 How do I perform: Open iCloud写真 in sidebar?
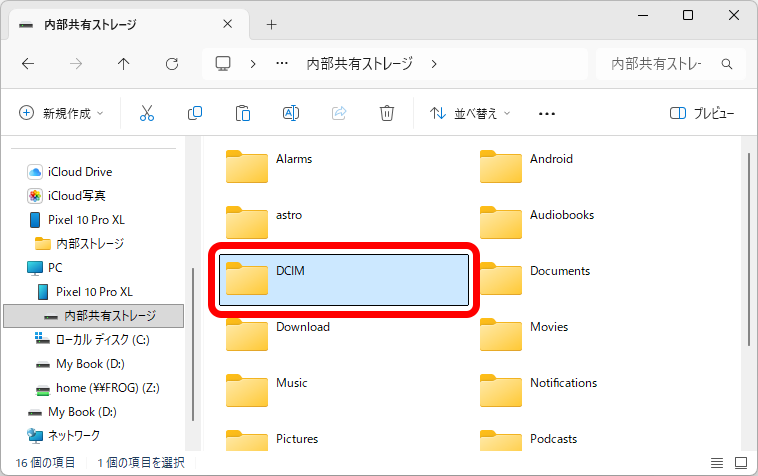coord(76,196)
